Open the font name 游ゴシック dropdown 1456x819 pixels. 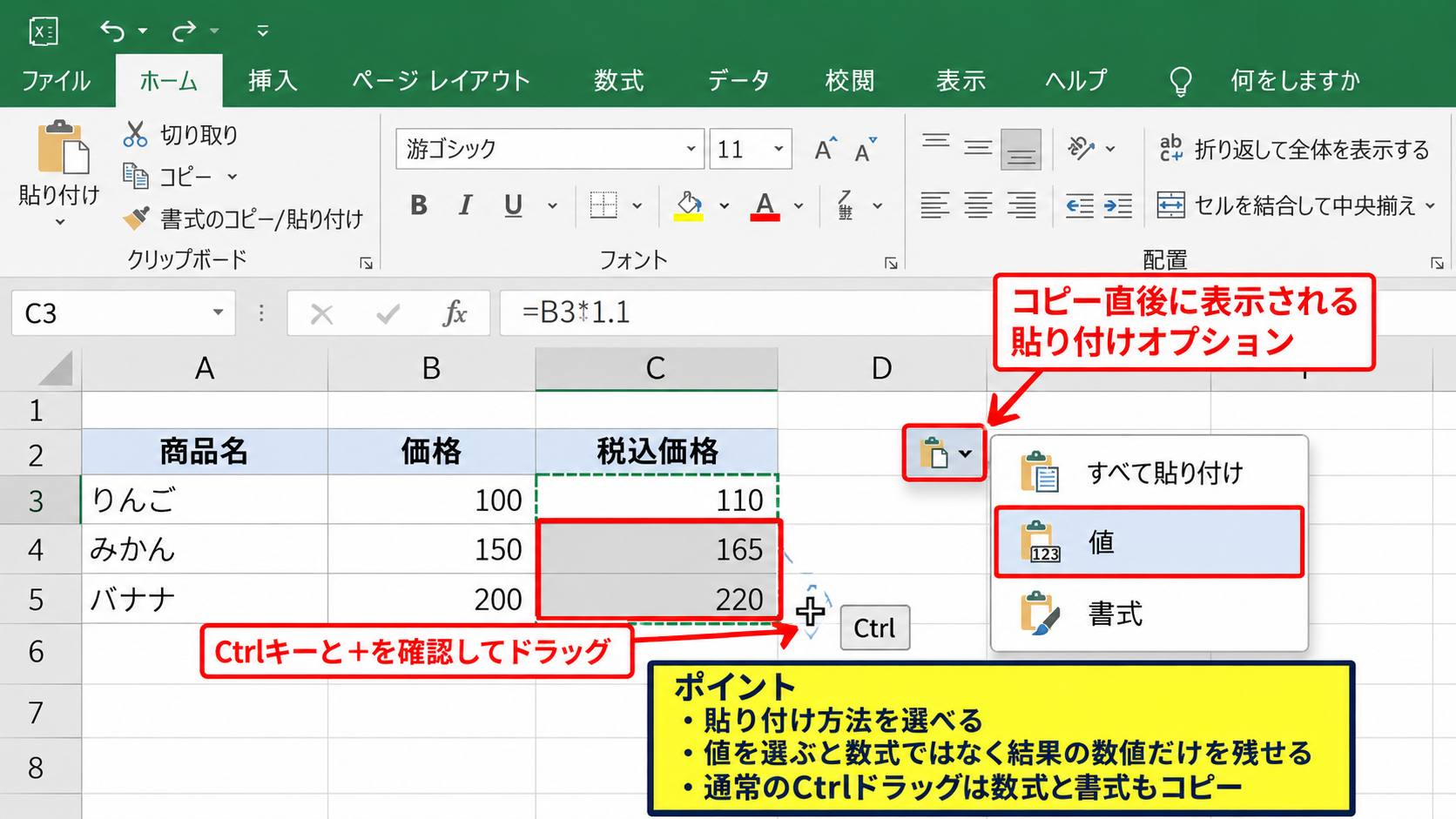691,149
